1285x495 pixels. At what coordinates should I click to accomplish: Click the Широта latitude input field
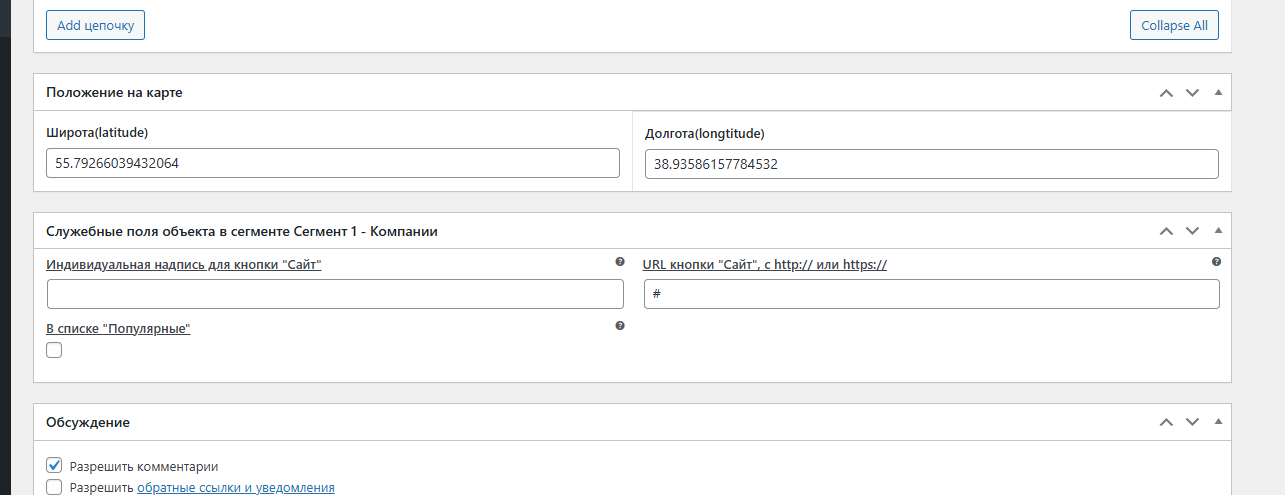333,163
